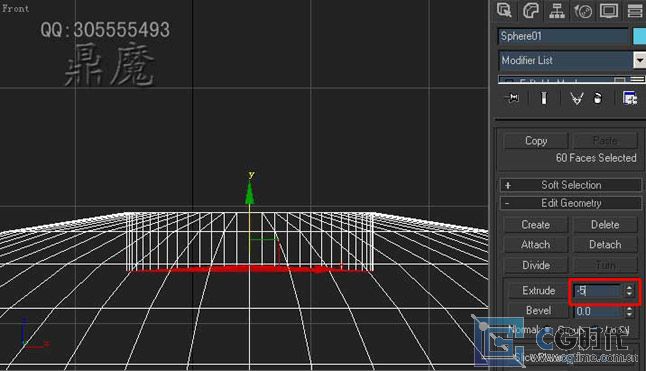646x371 pixels.
Task: Click the Extrude value spinner arrows
Action: 629,291
